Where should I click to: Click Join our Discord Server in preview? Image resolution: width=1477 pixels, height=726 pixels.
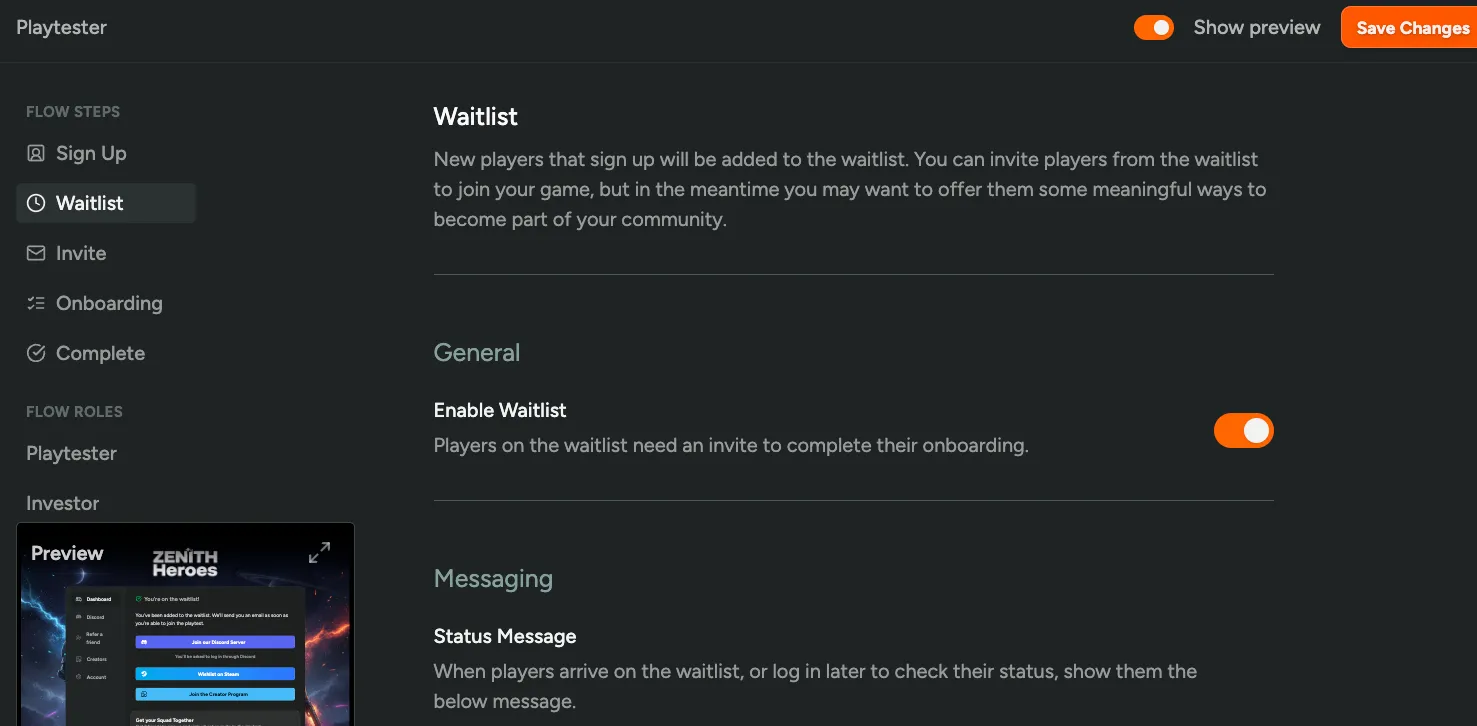pos(215,642)
